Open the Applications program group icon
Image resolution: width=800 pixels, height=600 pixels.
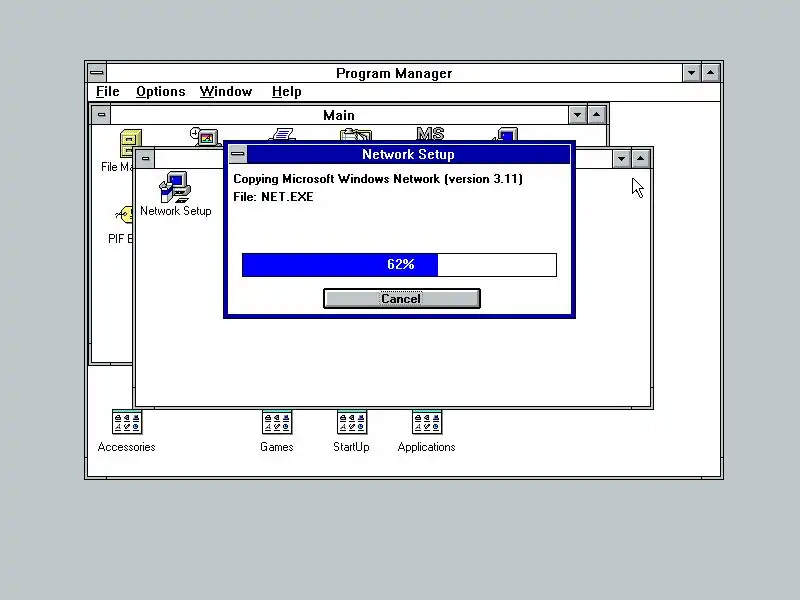tap(427, 431)
